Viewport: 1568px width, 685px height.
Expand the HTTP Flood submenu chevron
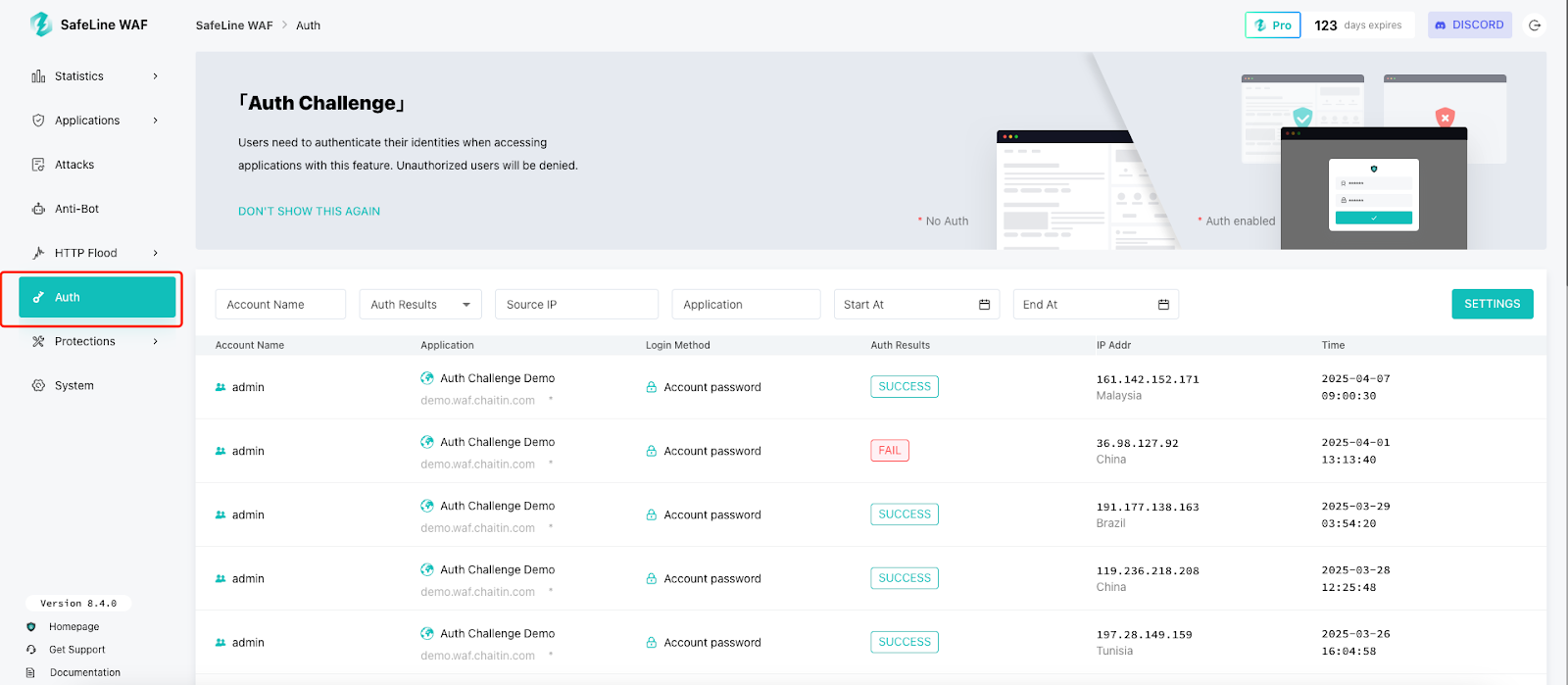tap(155, 253)
